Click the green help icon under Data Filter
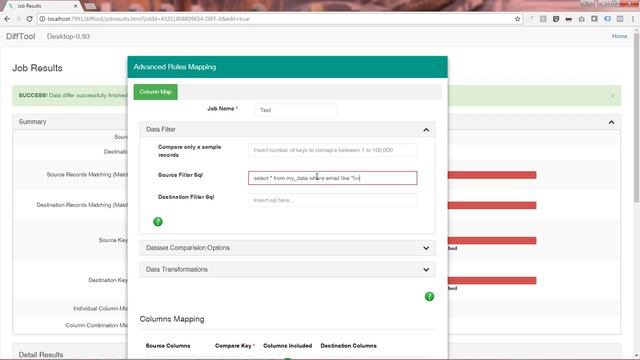 click(x=158, y=222)
